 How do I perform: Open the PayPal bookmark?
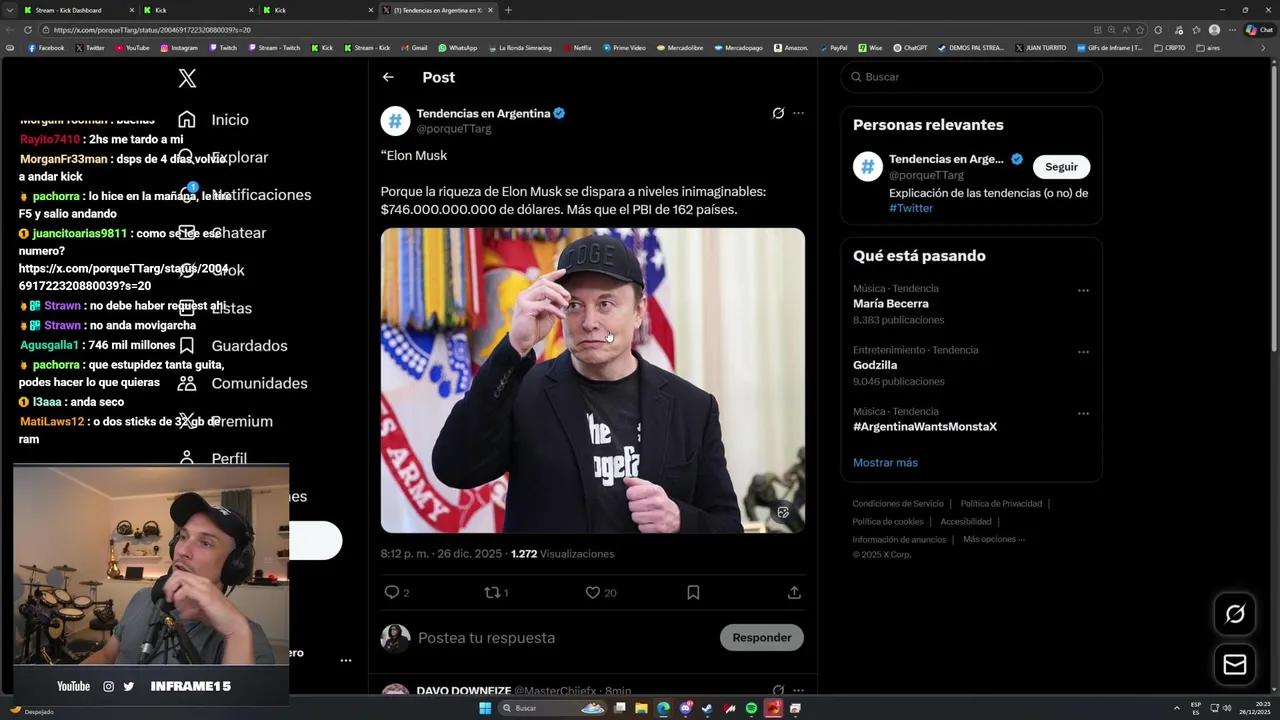[x=833, y=48]
